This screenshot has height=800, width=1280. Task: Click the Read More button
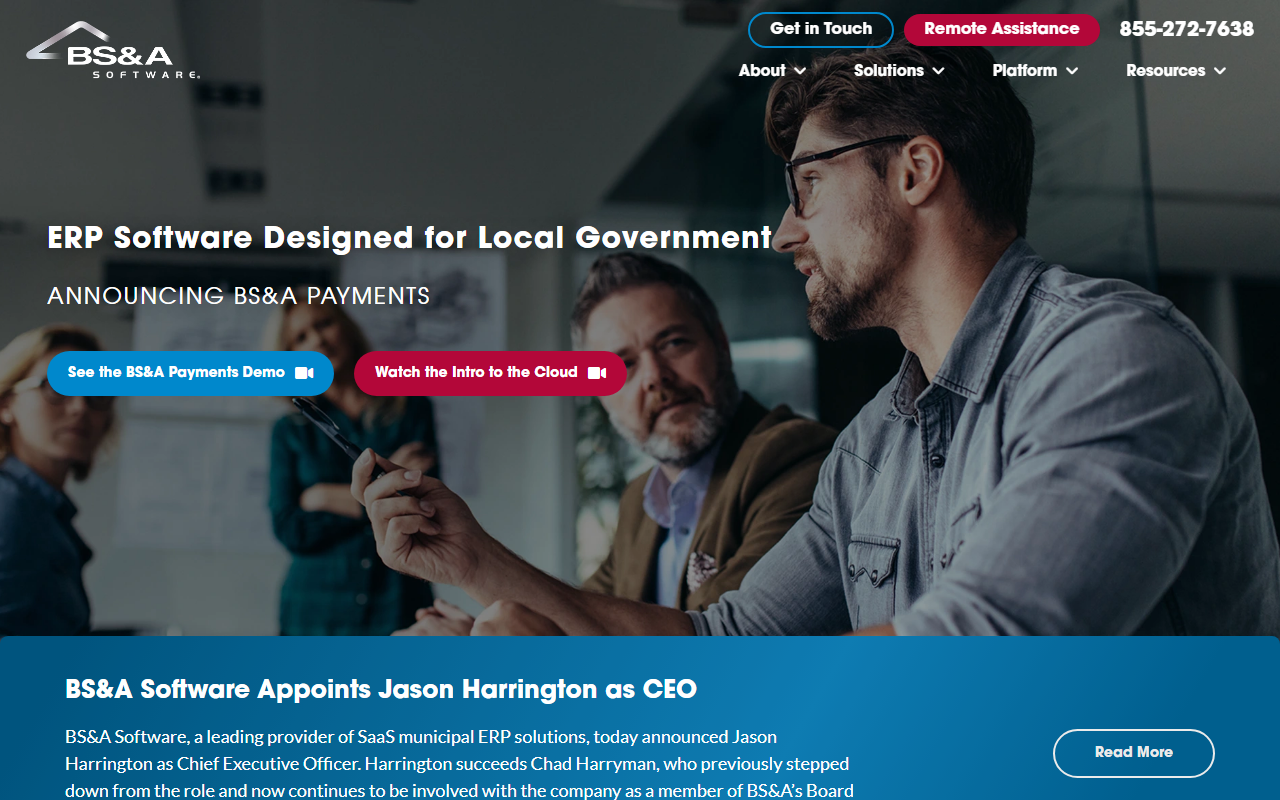[x=1134, y=753]
